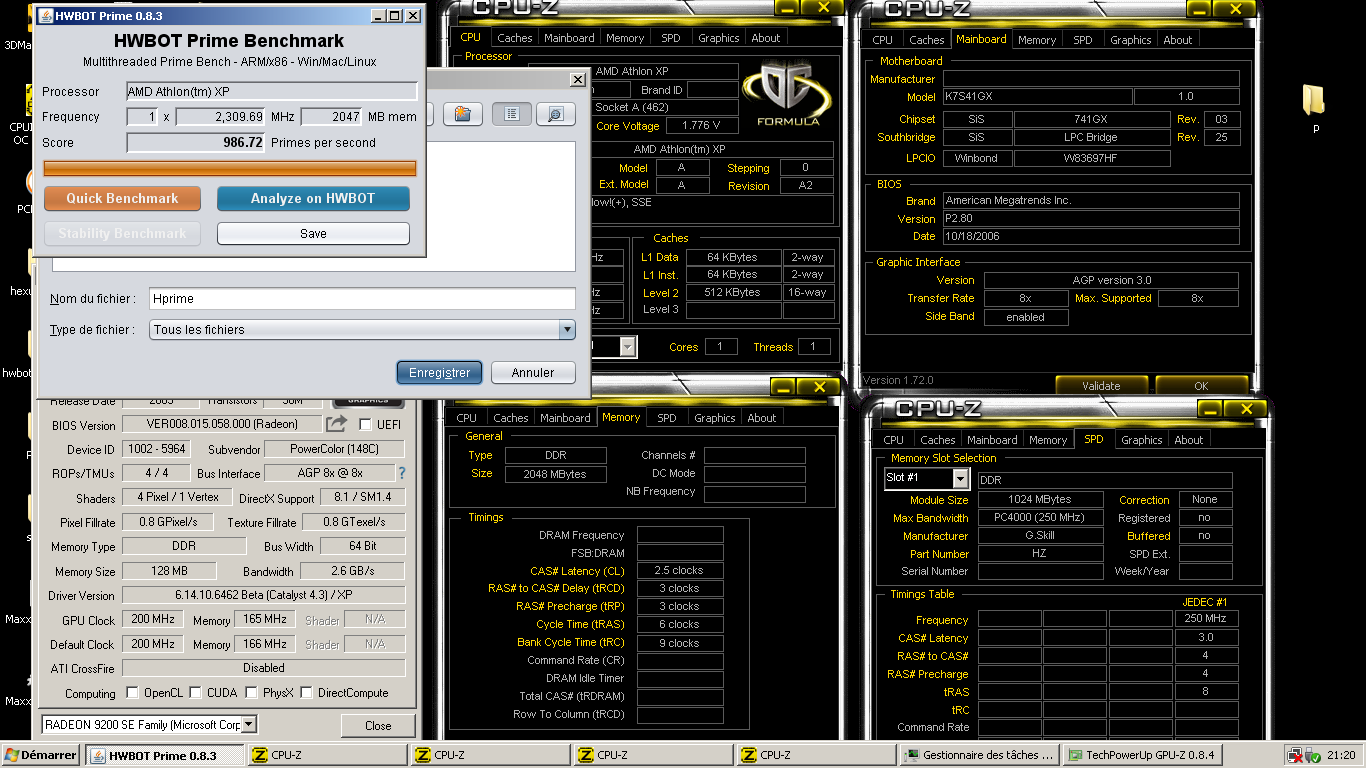Click the Bus Interface question mark in GPU-Z

tap(402, 473)
